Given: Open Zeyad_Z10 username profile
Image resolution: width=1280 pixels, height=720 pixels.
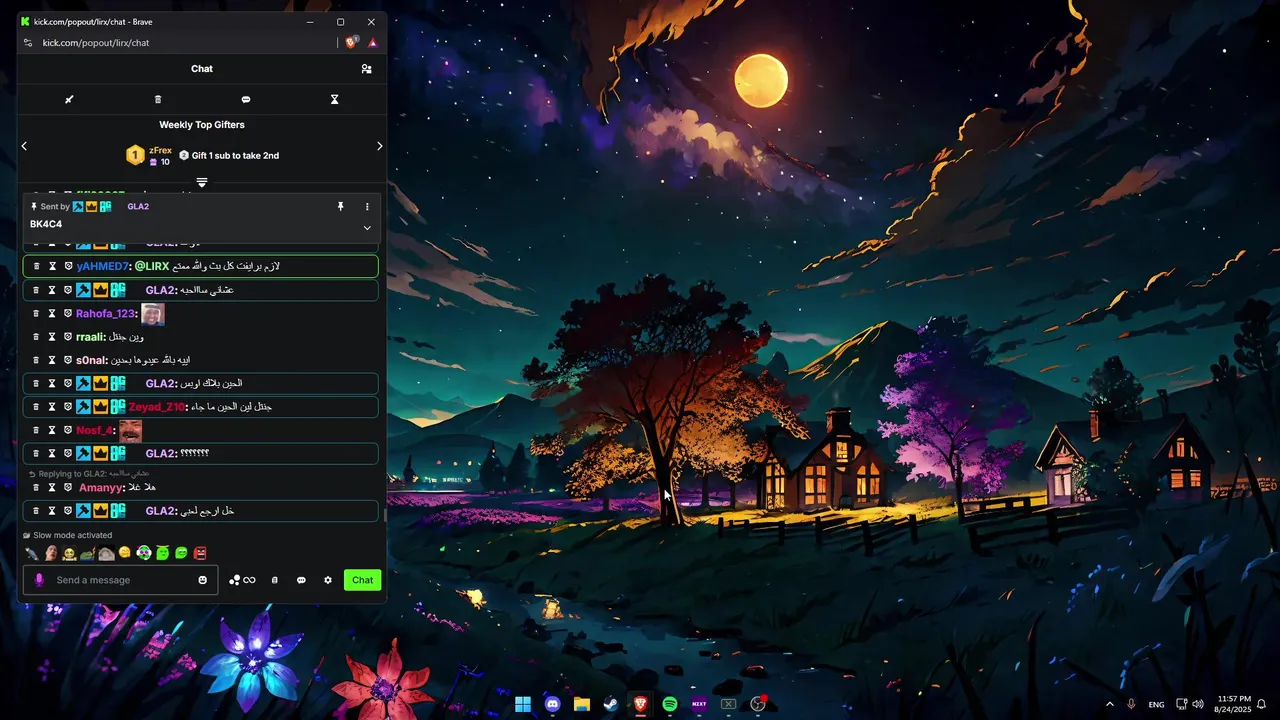Looking at the screenshot, I should pos(157,407).
